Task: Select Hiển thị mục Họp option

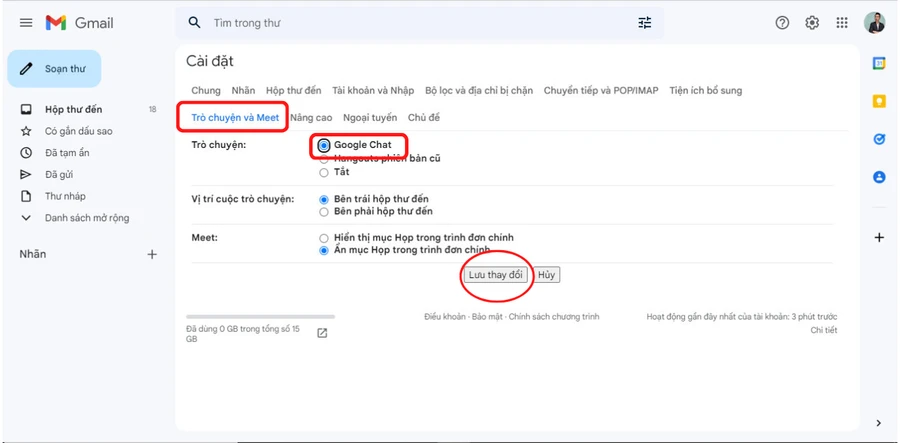Action: 324,238
